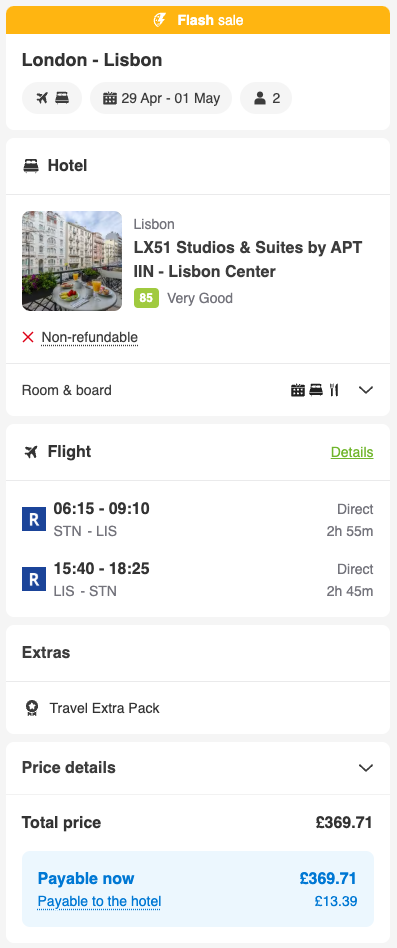Click the red X non-refundable icon
This screenshot has width=397, height=948.
[x=28, y=337]
